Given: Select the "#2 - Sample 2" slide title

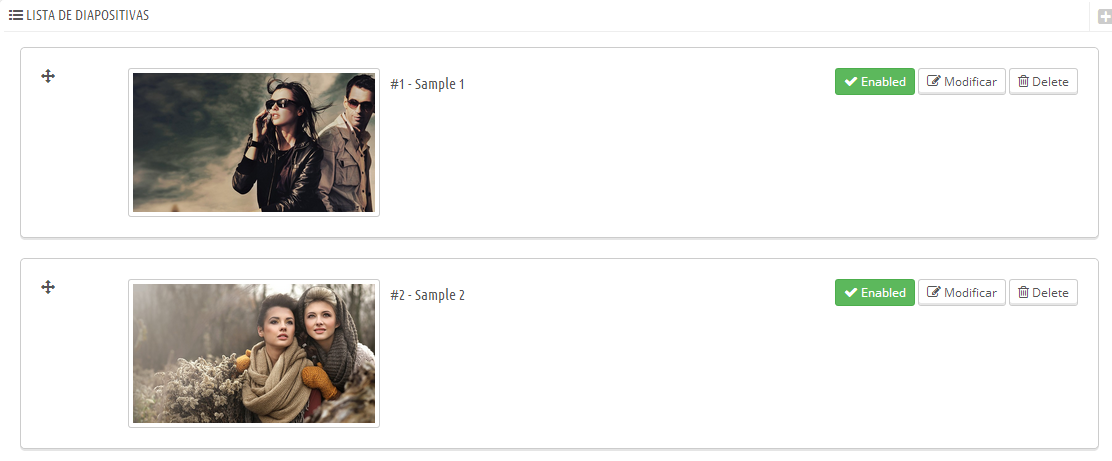Looking at the screenshot, I should (x=427, y=295).
